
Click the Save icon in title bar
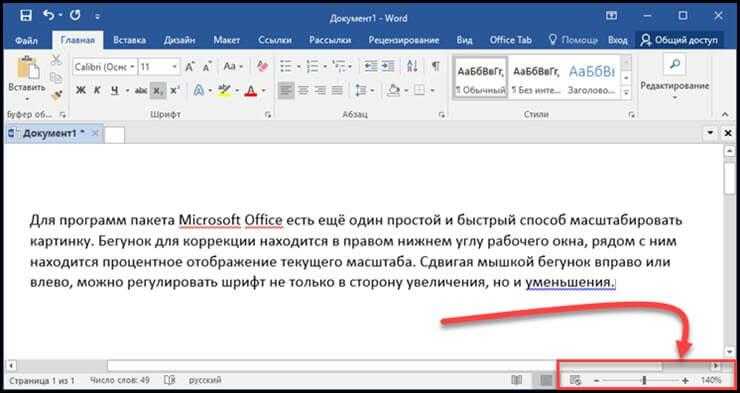point(26,16)
